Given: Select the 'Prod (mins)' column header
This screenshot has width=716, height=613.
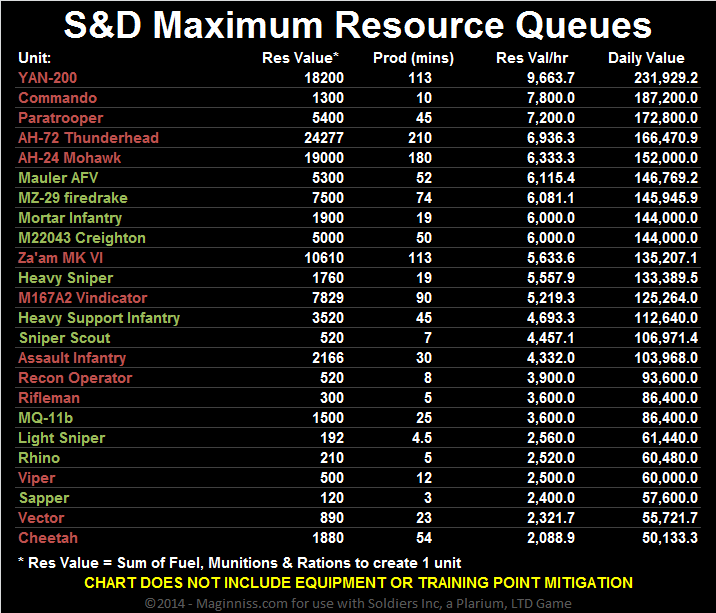Looking at the screenshot, I should click(x=413, y=58).
